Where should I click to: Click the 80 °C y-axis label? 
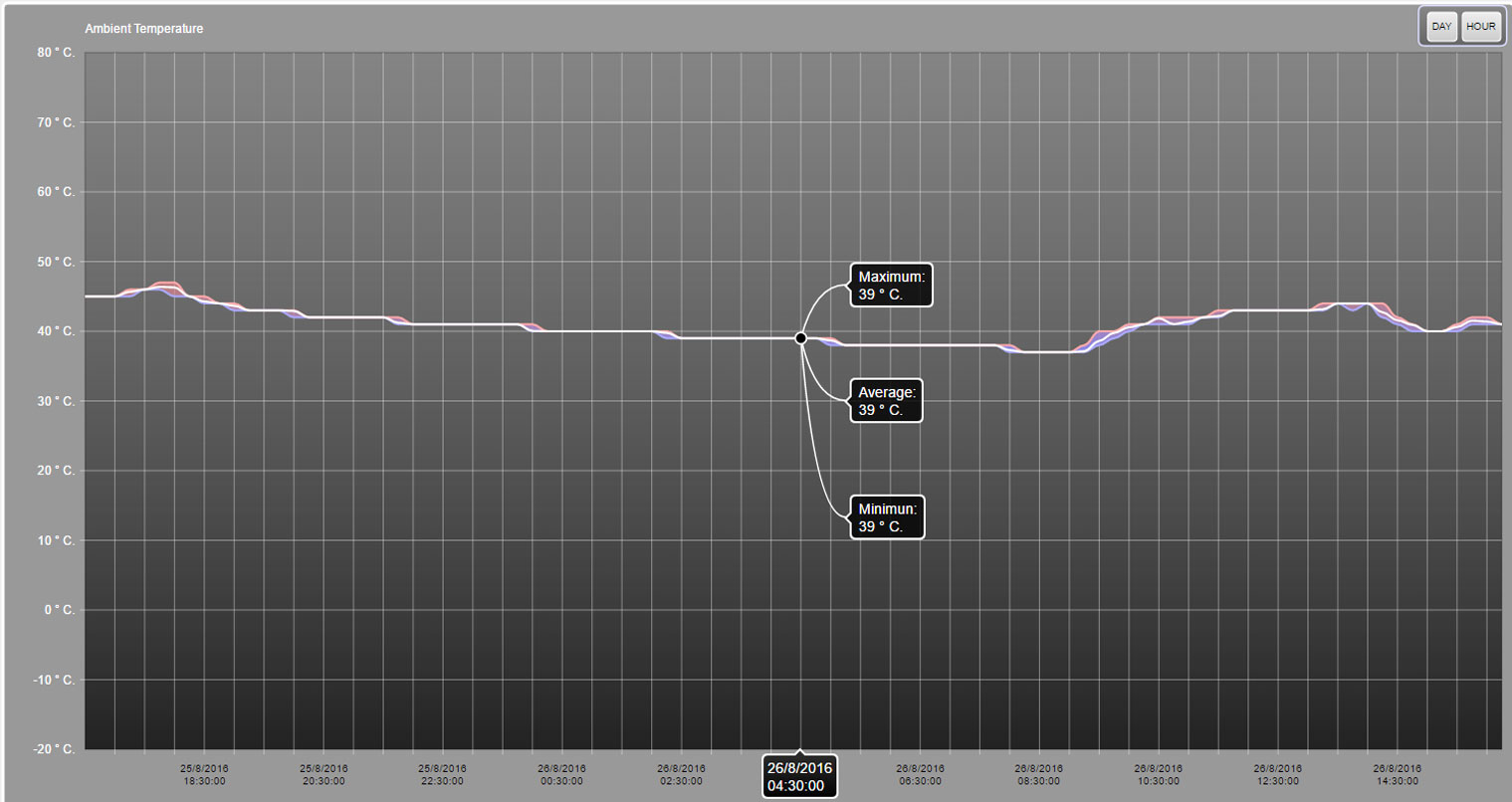tap(56, 53)
